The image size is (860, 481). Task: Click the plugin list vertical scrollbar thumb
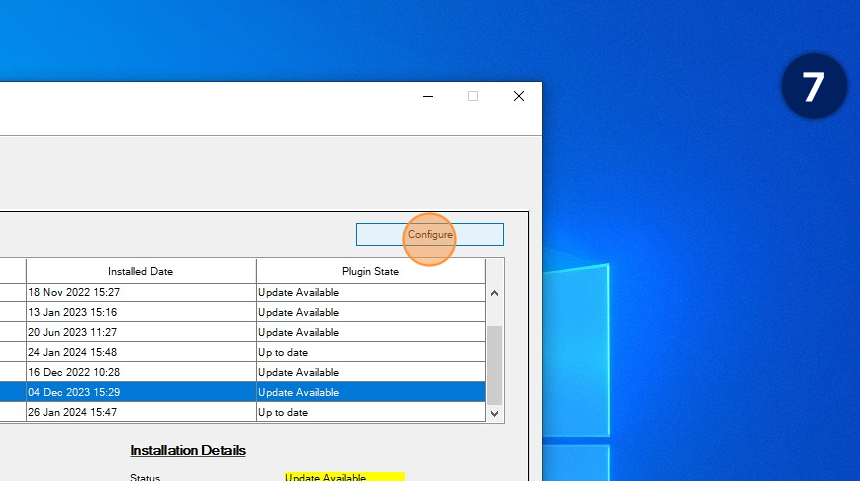(494, 362)
